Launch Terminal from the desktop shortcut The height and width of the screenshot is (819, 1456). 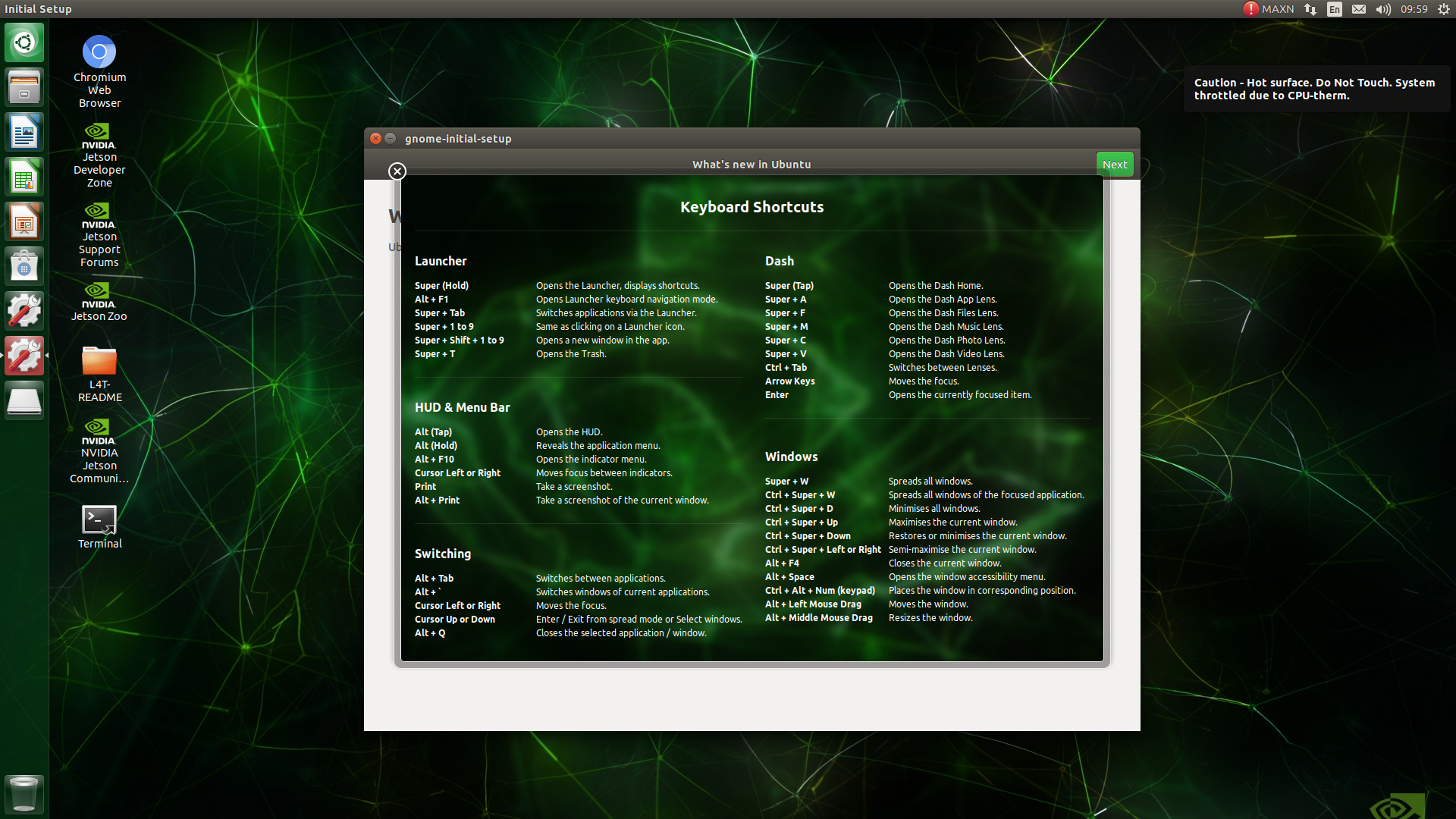point(99,527)
